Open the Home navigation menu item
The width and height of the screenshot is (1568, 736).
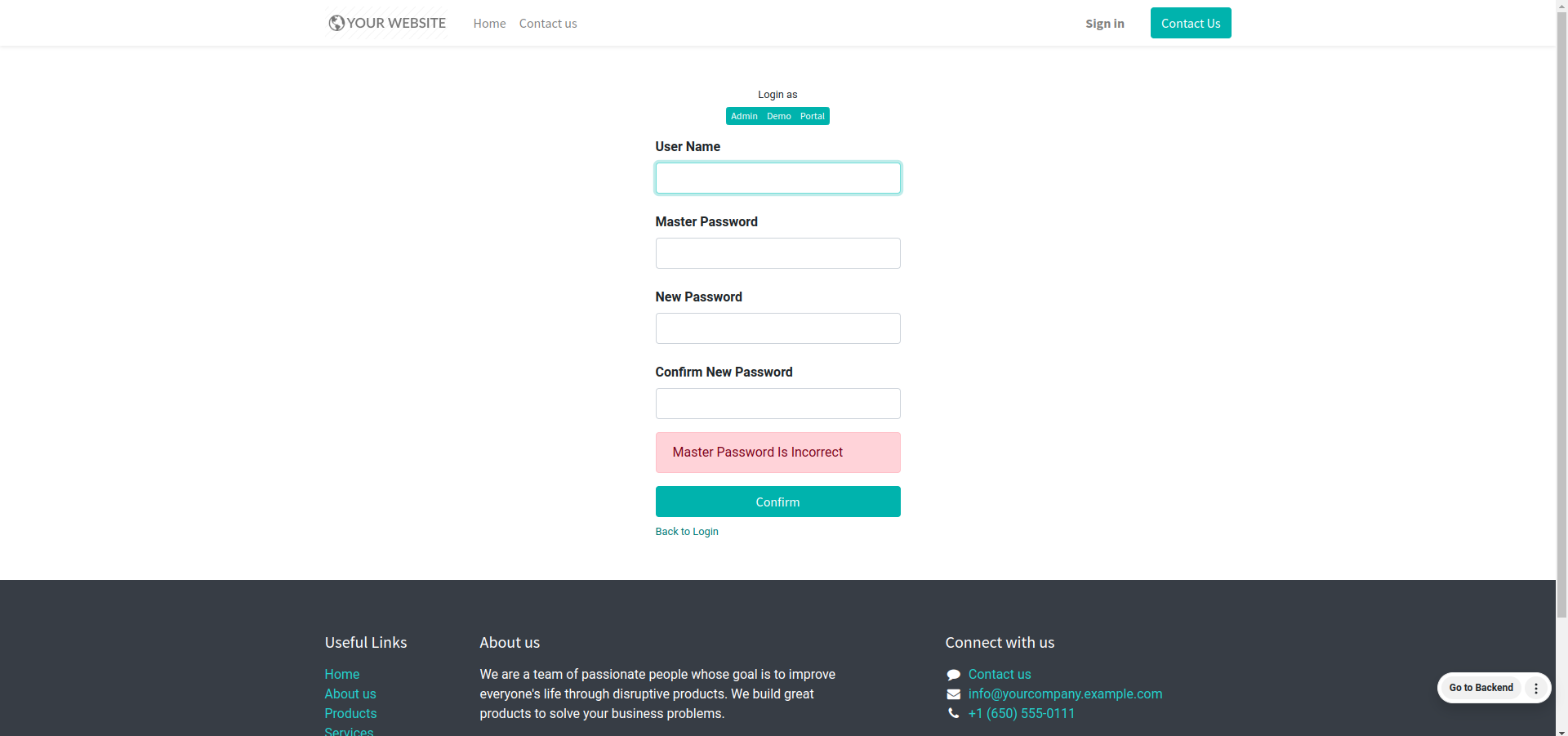489,24
